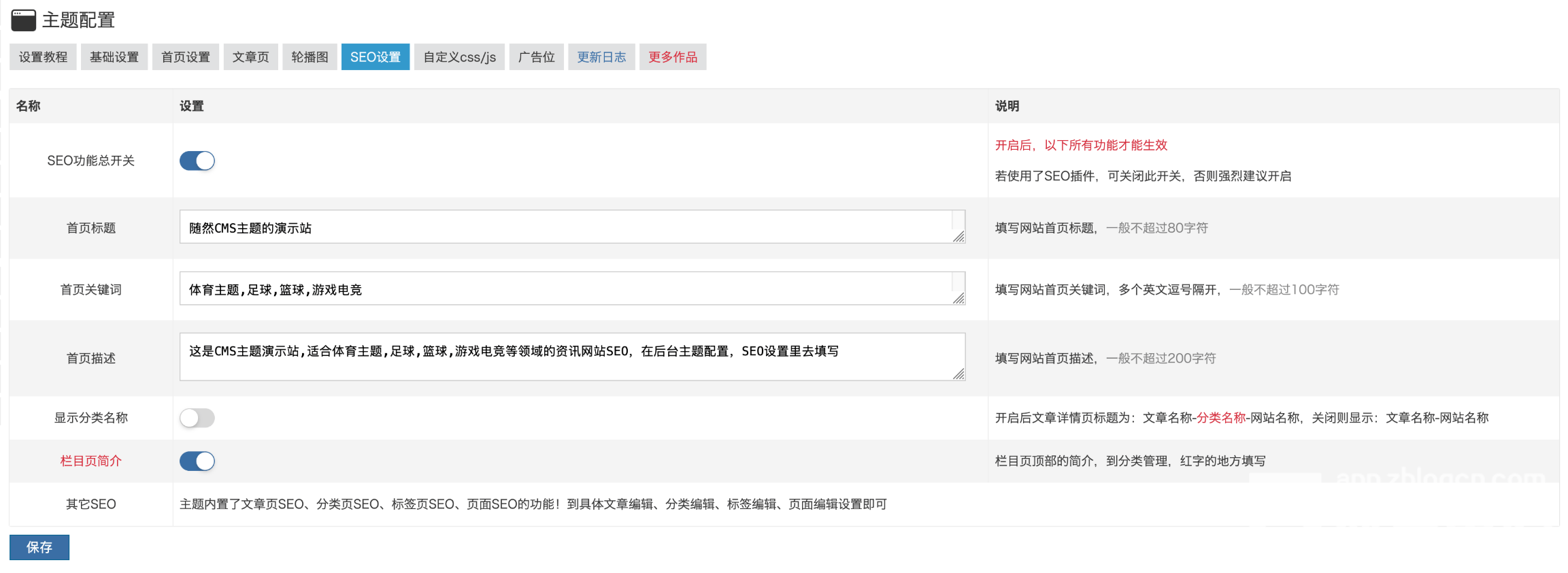Focus the 首页关键词 input box
The width and height of the screenshot is (1568, 573).
565,290
